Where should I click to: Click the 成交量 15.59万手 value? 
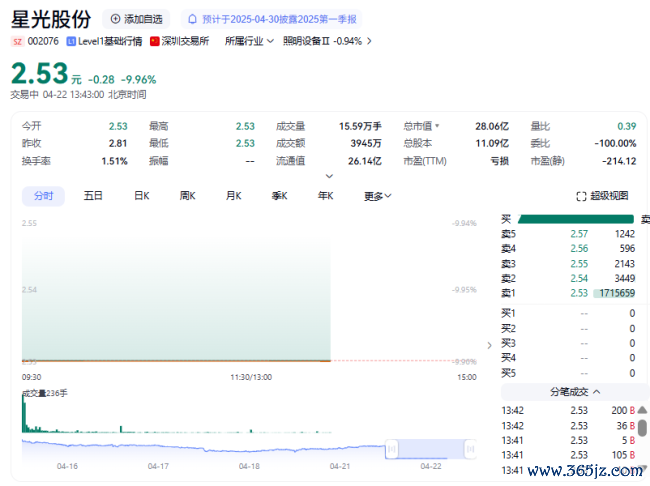(360, 126)
